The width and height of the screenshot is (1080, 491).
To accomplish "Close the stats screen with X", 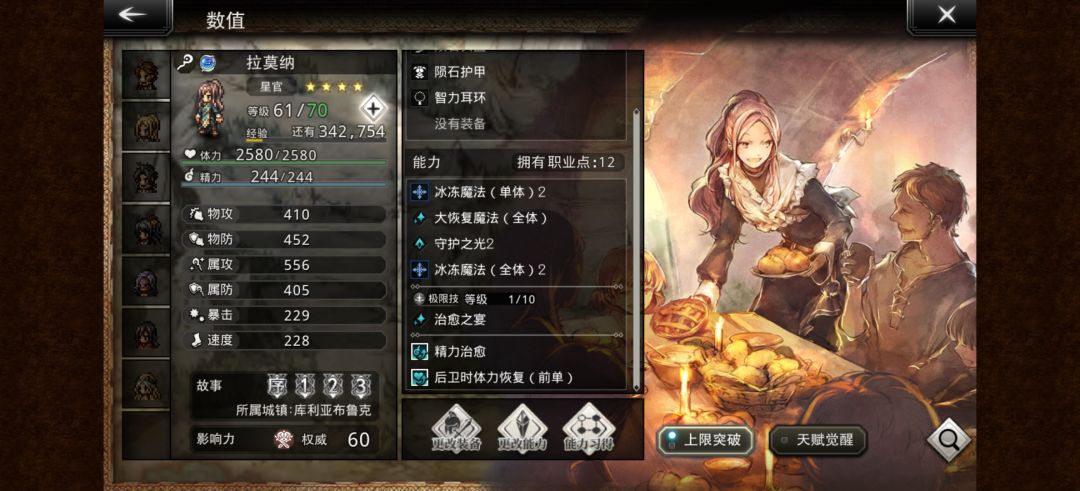I will [946, 15].
